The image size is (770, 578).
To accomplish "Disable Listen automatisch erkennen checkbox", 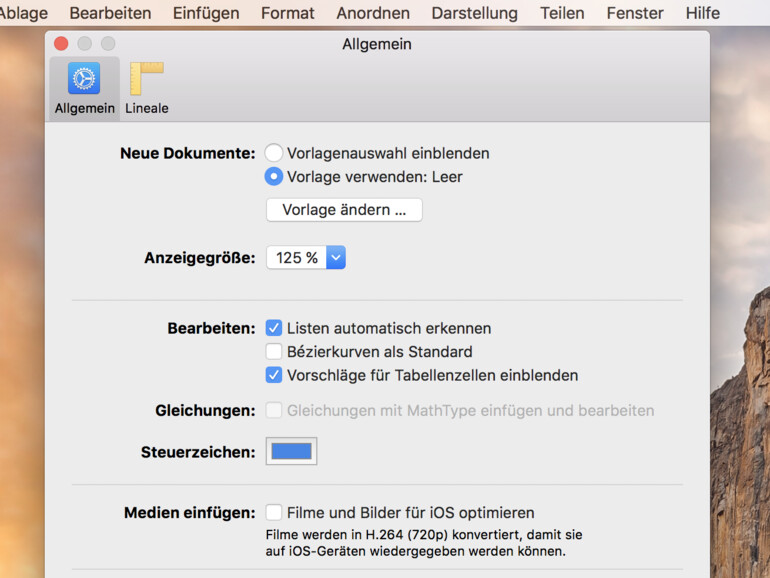I will (274, 328).
